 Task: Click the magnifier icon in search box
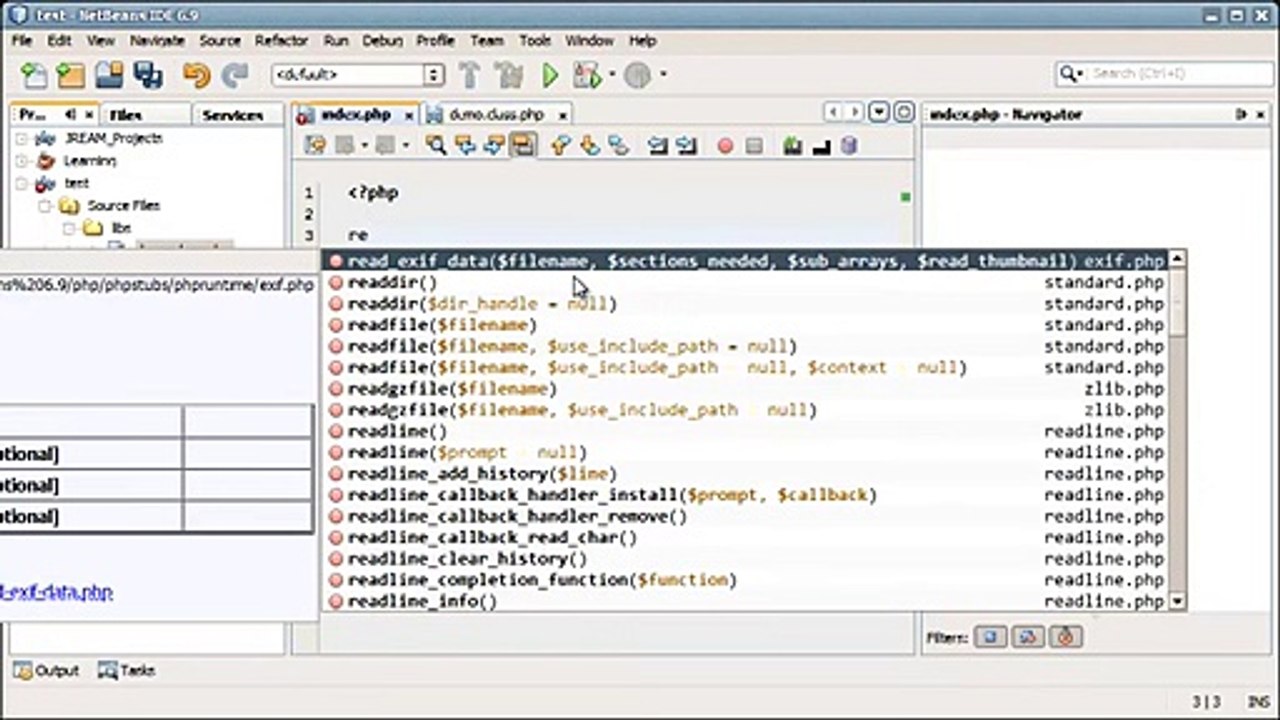pyautogui.click(x=1070, y=74)
